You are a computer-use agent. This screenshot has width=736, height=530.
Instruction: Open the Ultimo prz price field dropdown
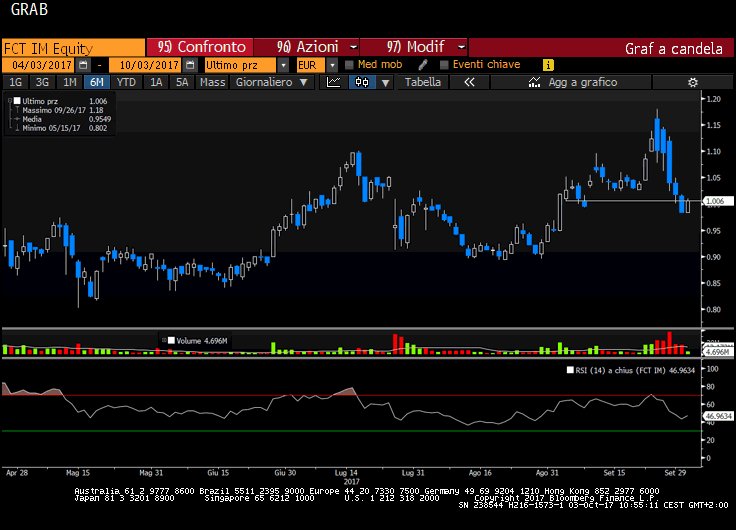(x=285, y=65)
